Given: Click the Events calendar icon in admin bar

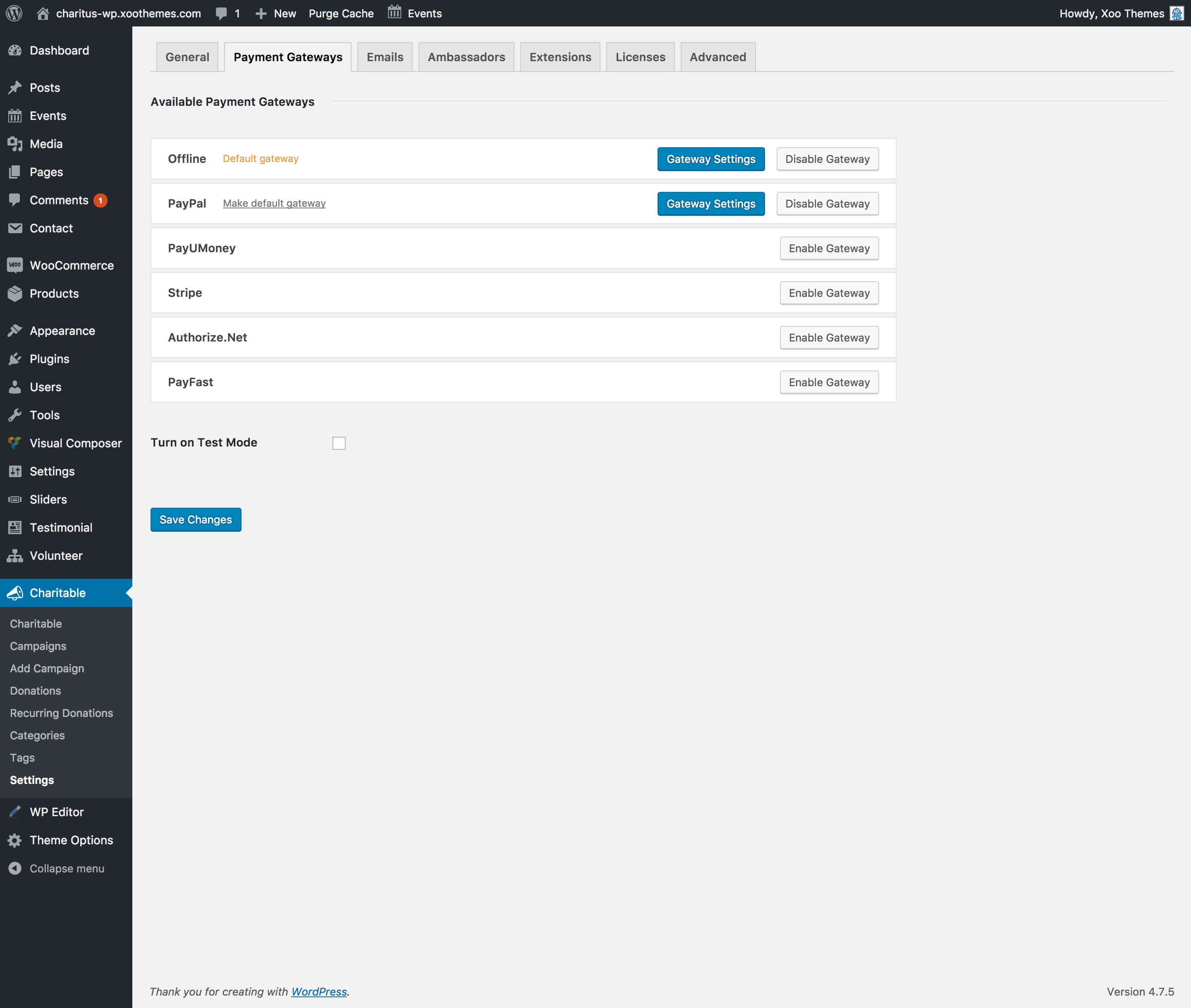Looking at the screenshot, I should tap(395, 12).
